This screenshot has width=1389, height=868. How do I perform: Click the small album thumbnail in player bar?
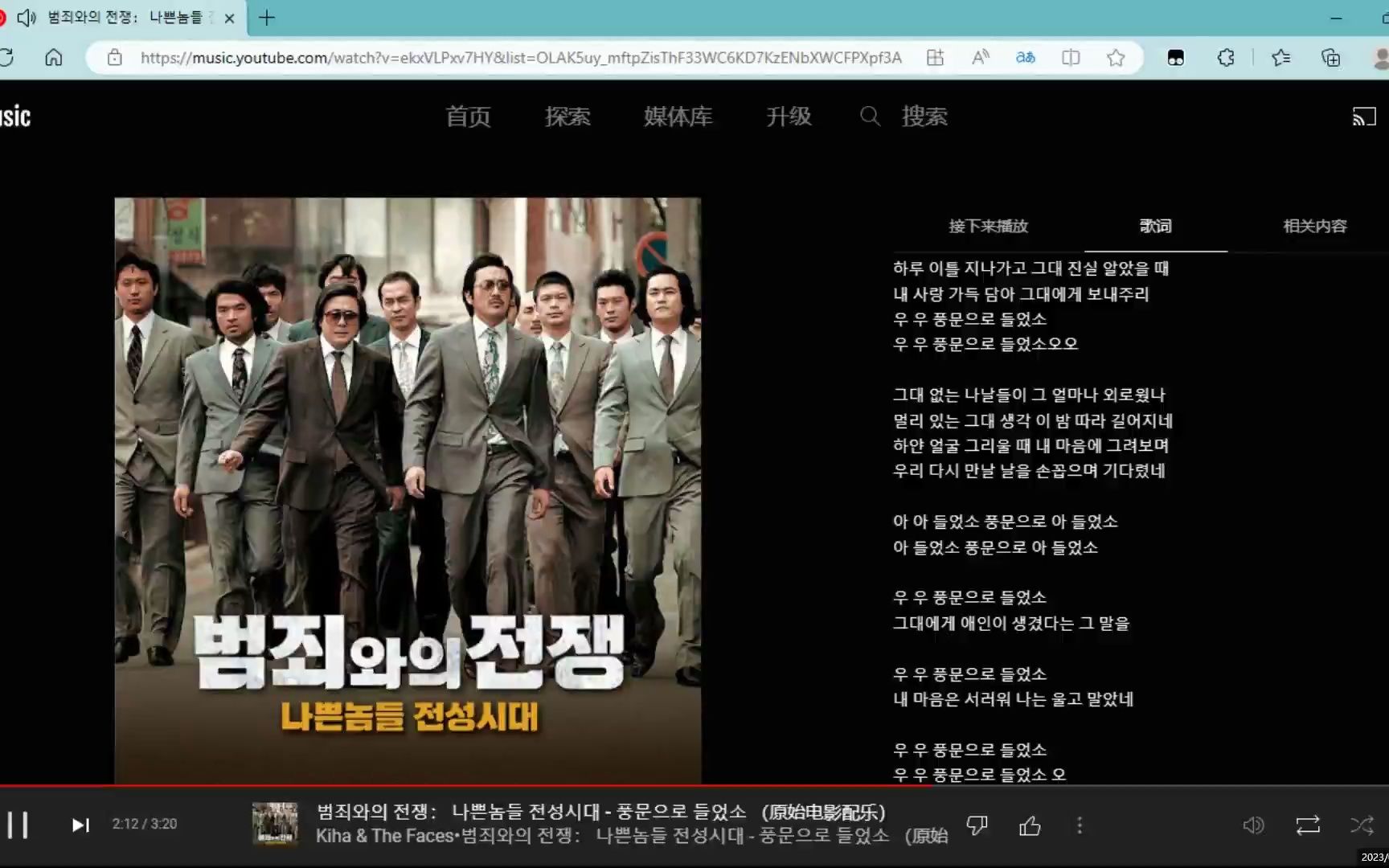(x=275, y=824)
